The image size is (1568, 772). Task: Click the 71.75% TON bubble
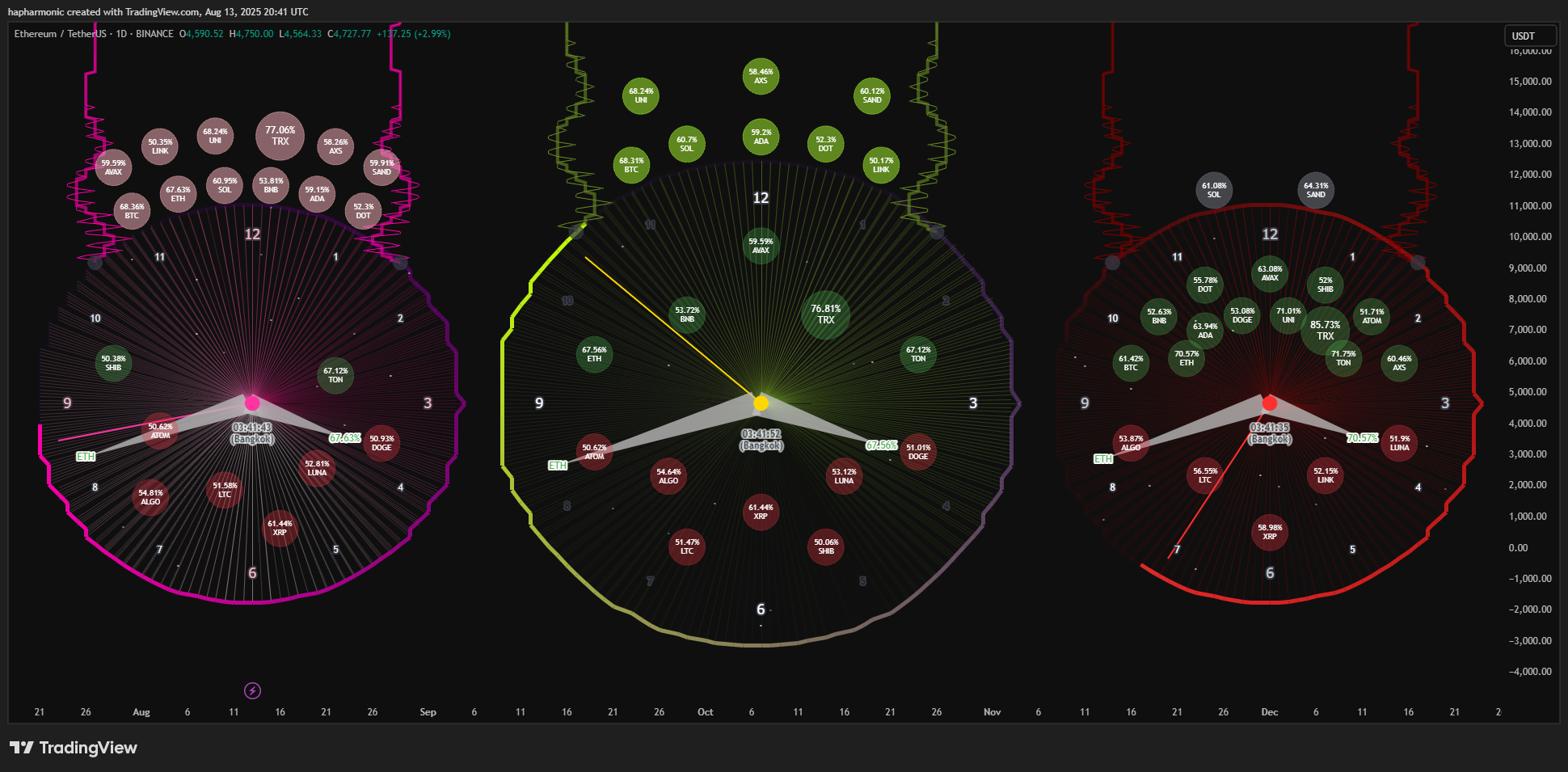[x=1343, y=358]
